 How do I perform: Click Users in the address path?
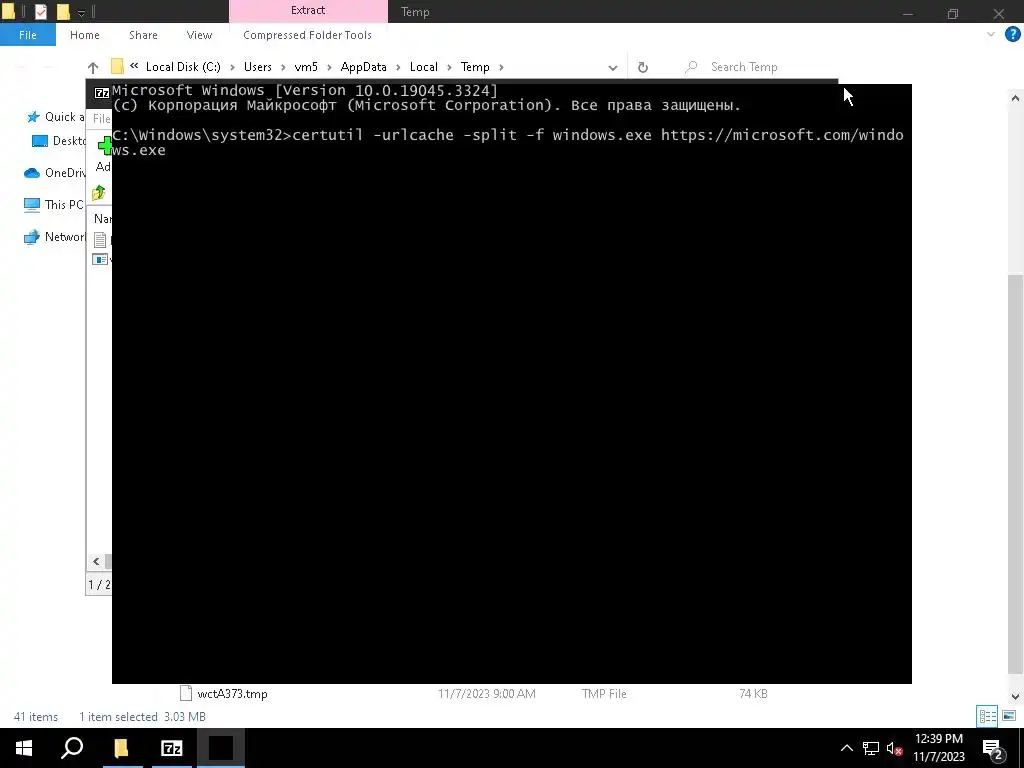[x=257, y=67]
